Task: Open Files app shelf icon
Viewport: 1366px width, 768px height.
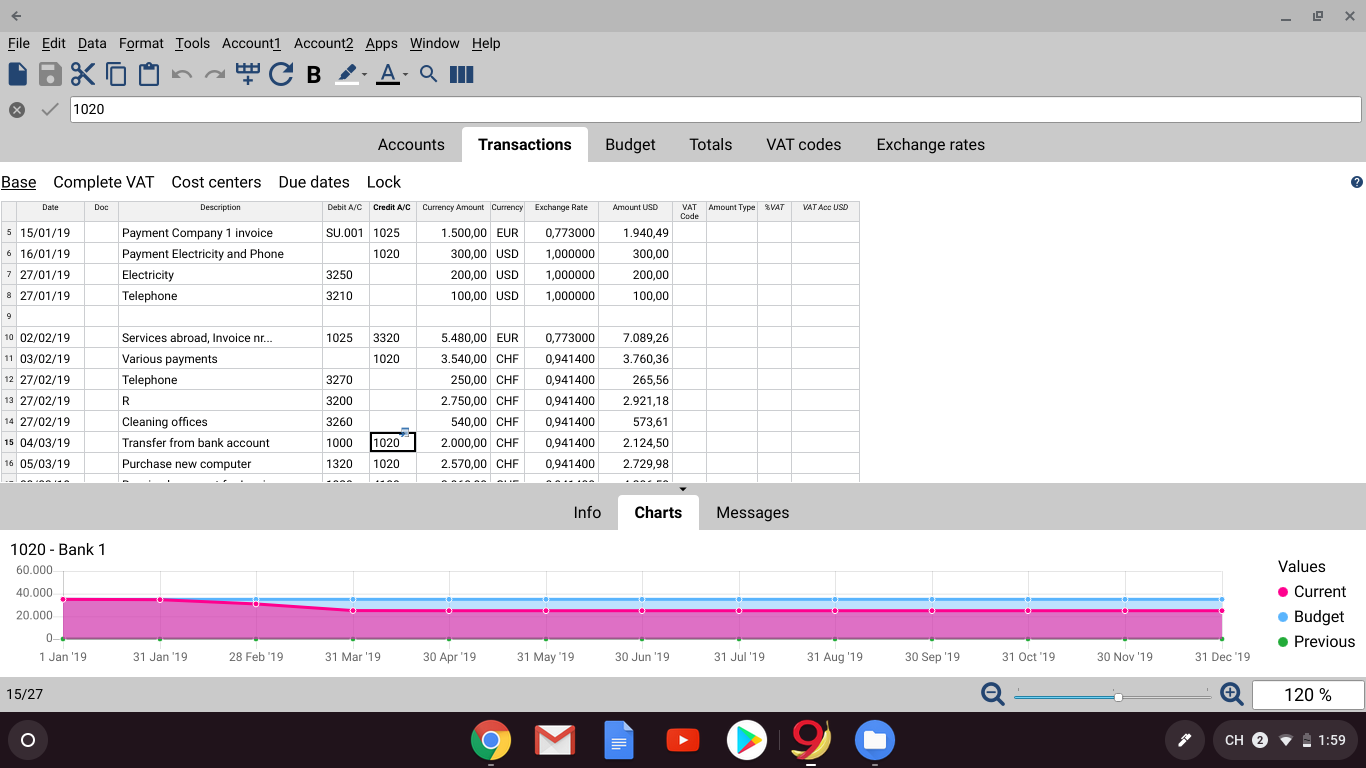Action: [x=875, y=741]
